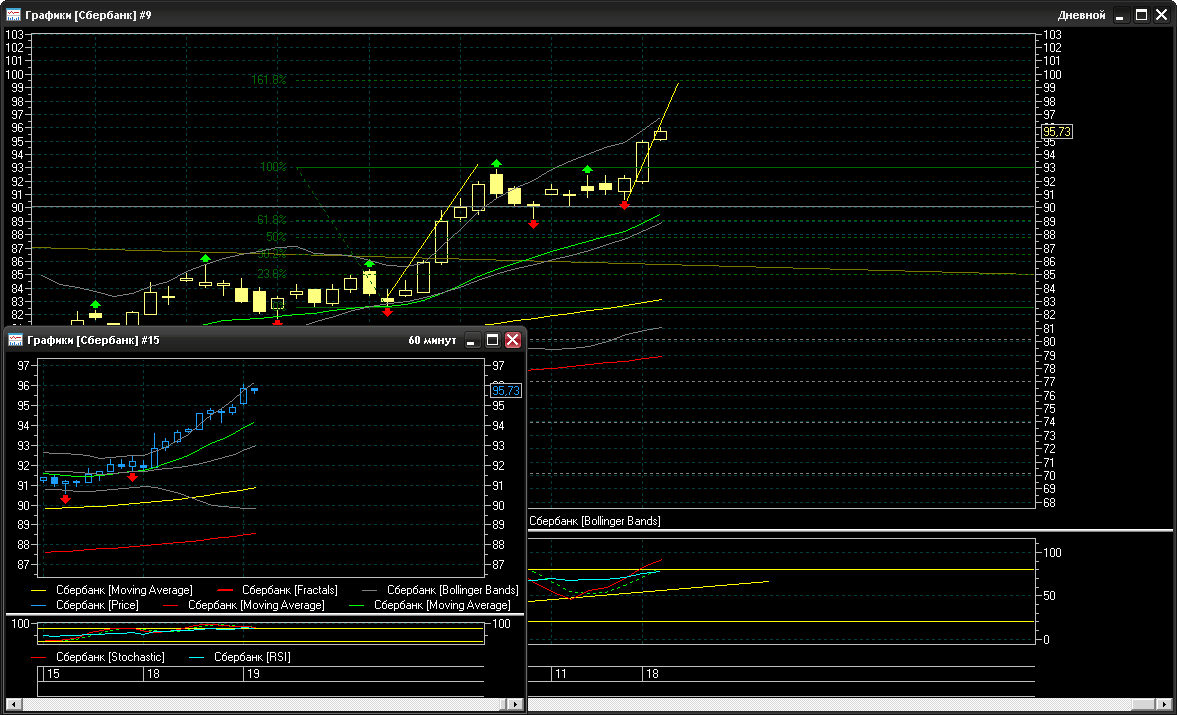Close the Сбербанк #9 daily chart window
Image resolution: width=1177 pixels, height=715 pixels.
1162,15
